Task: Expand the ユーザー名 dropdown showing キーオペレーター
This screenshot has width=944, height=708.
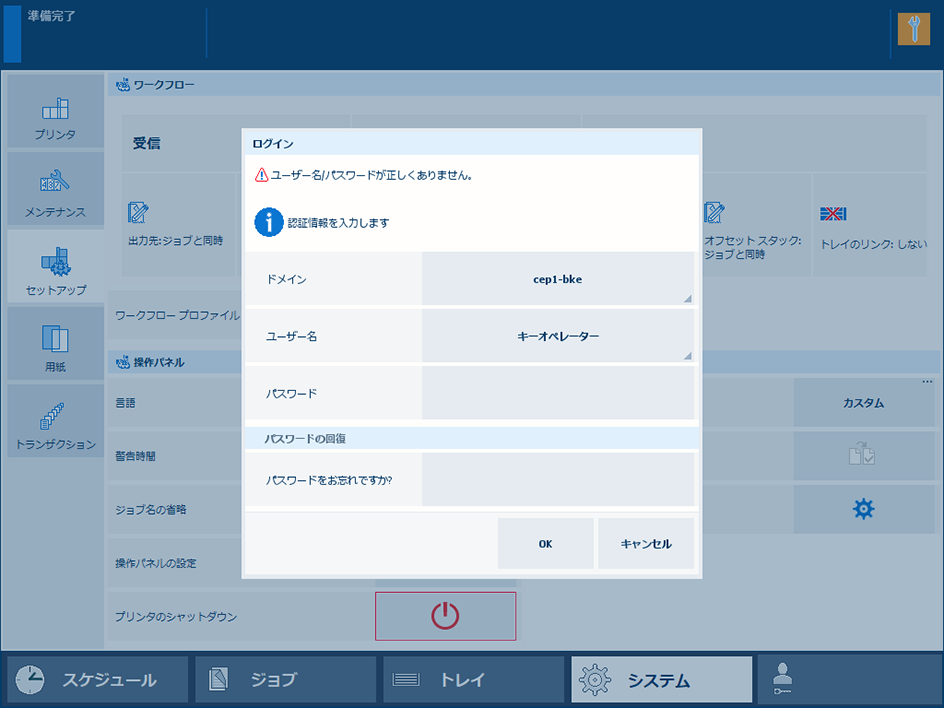Action: [557, 336]
